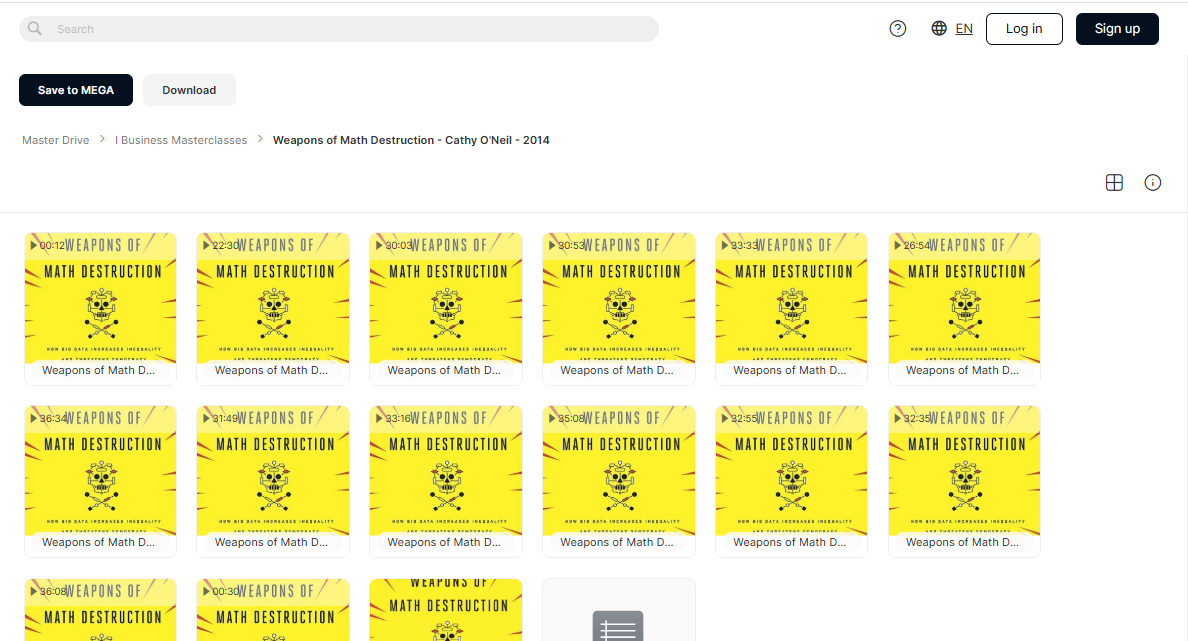This screenshot has height=641, width=1188.
Task: Play the 35:08 video thumbnail
Action: (x=619, y=482)
